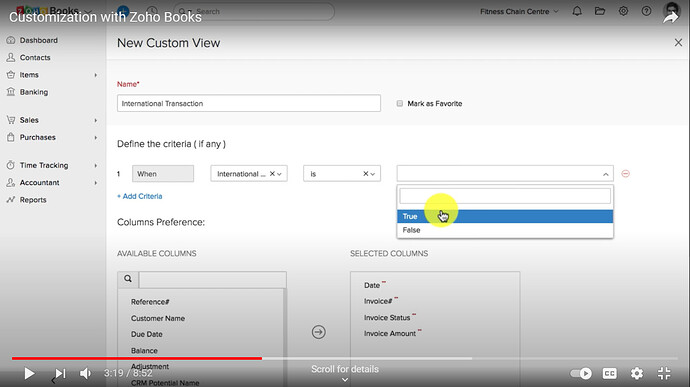Remove criteria with red minus icon
This screenshot has height=387, width=690.
click(x=625, y=174)
